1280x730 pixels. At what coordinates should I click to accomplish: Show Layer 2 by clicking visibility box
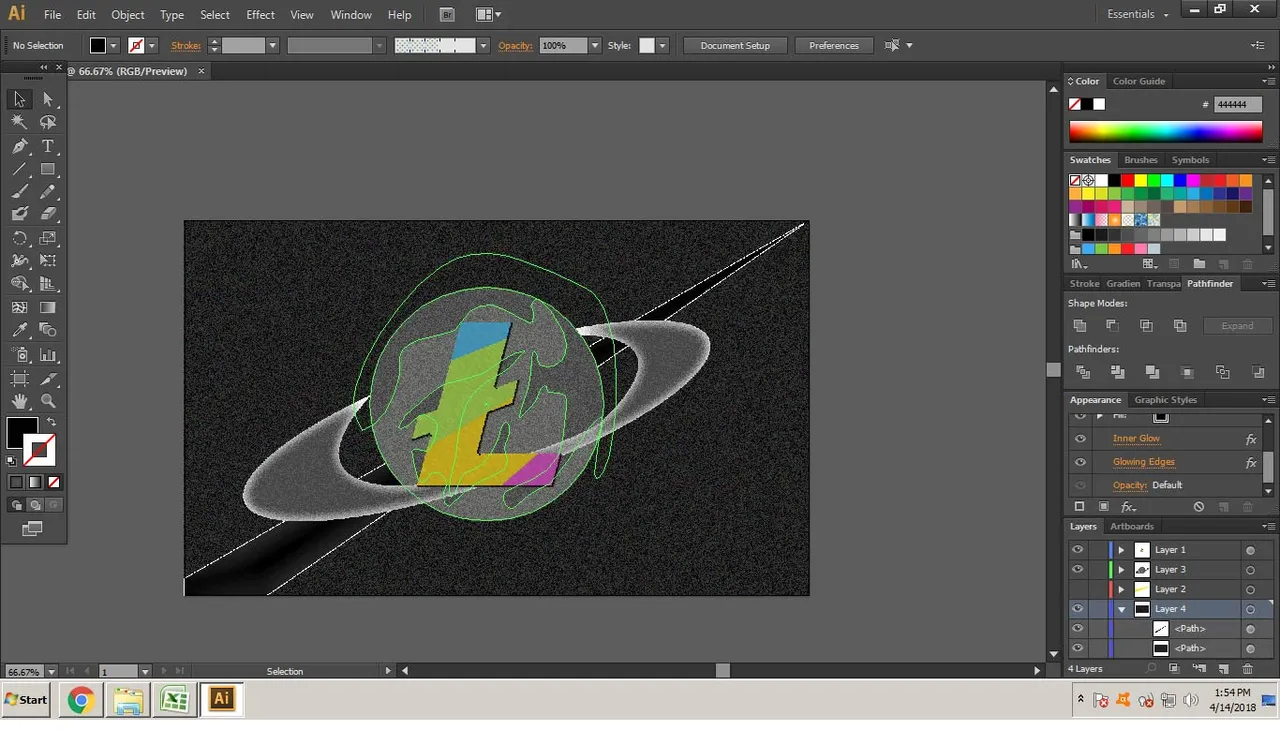click(x=1077, y=589)
